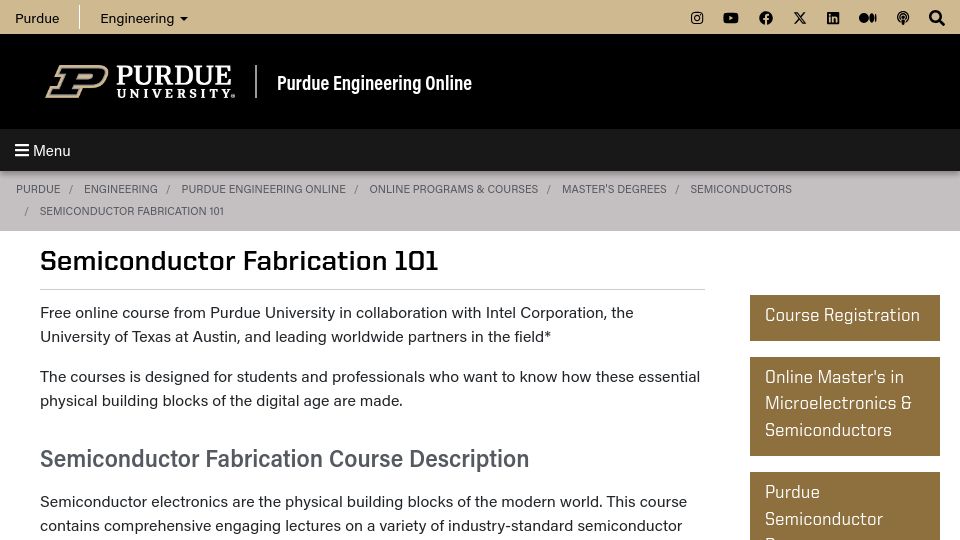Open the YouTube channel icon
This screenshot has height=540, width=960.
tap(730, 18)
